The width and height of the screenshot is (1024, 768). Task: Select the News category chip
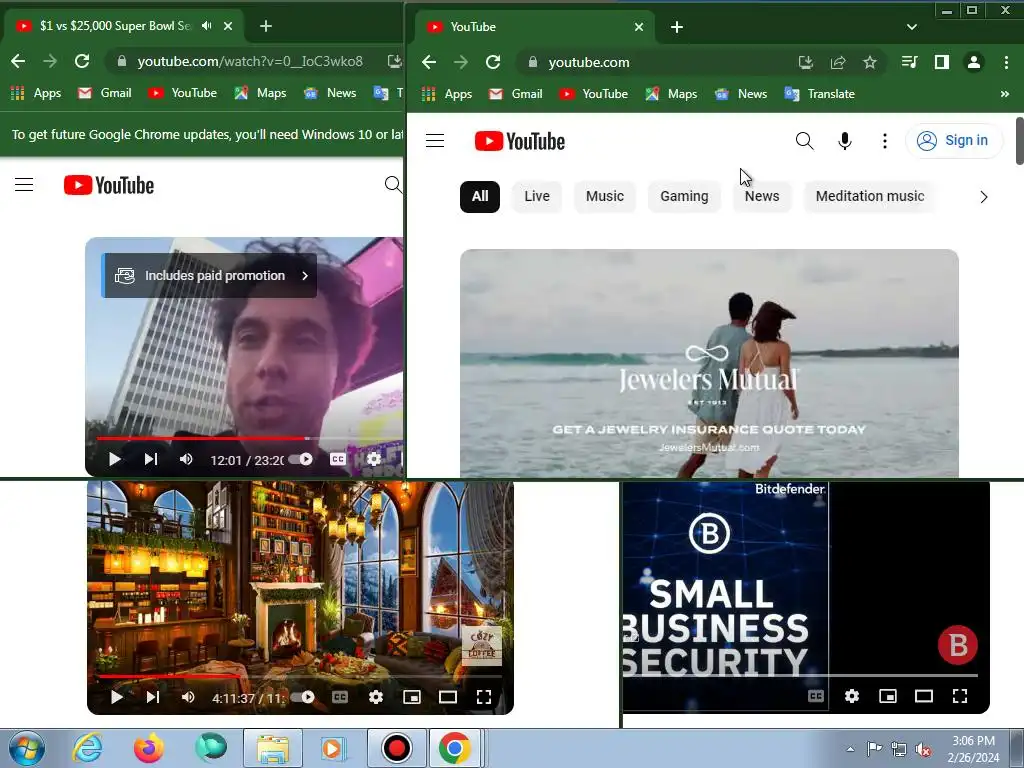point(762,197)
